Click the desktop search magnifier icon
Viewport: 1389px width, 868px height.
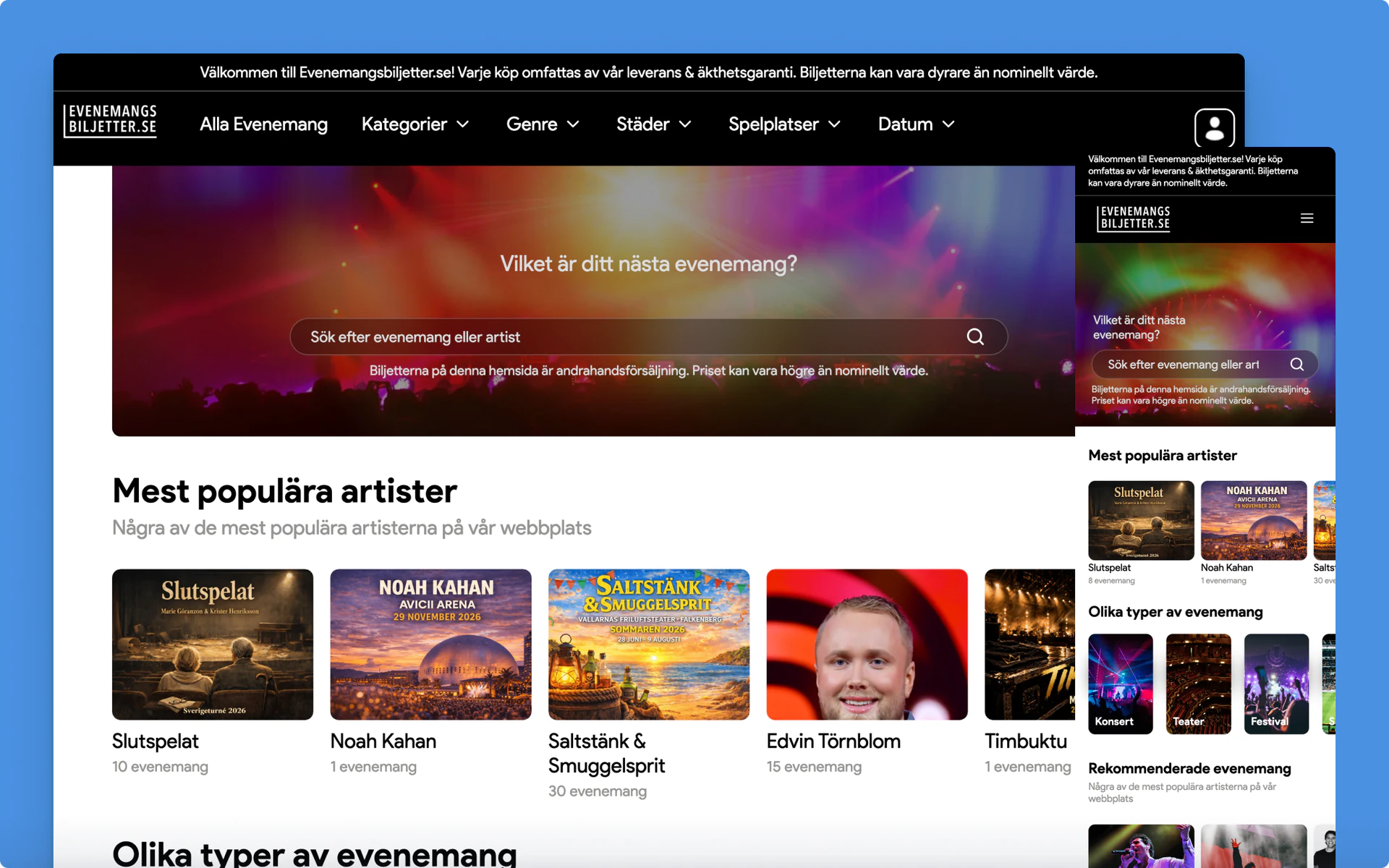[x=975, y=337]
